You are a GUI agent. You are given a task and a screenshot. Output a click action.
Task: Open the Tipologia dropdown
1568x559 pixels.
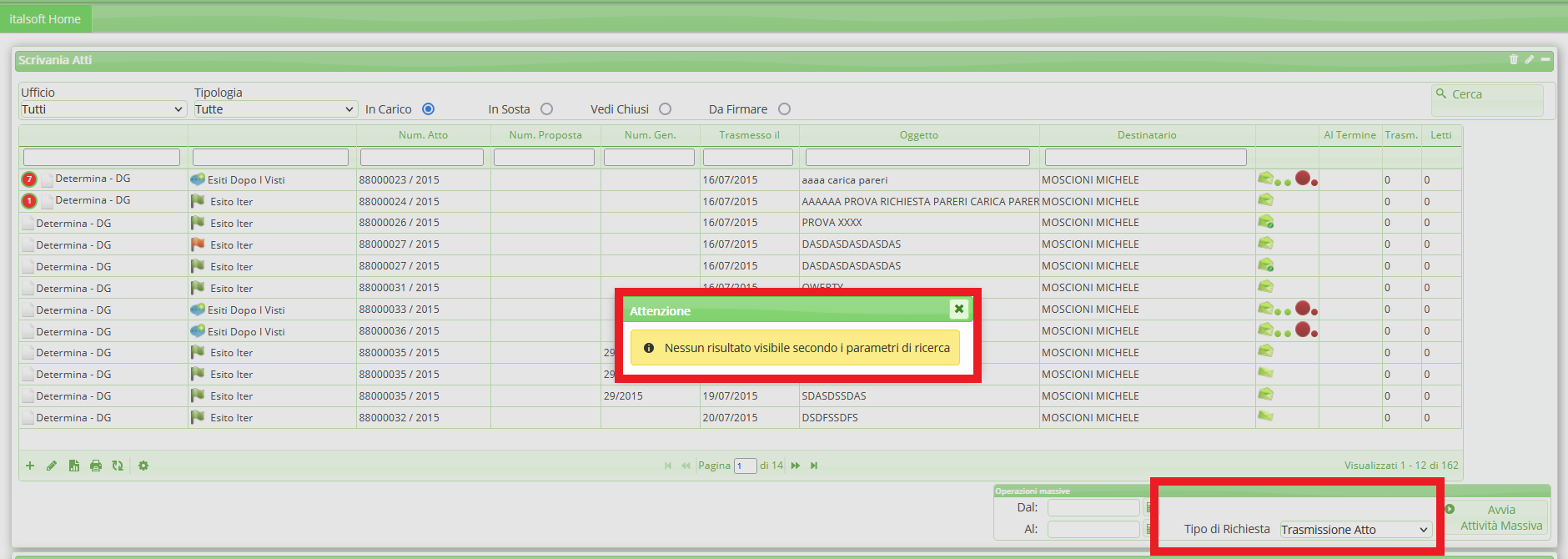[x=275, y=109]
